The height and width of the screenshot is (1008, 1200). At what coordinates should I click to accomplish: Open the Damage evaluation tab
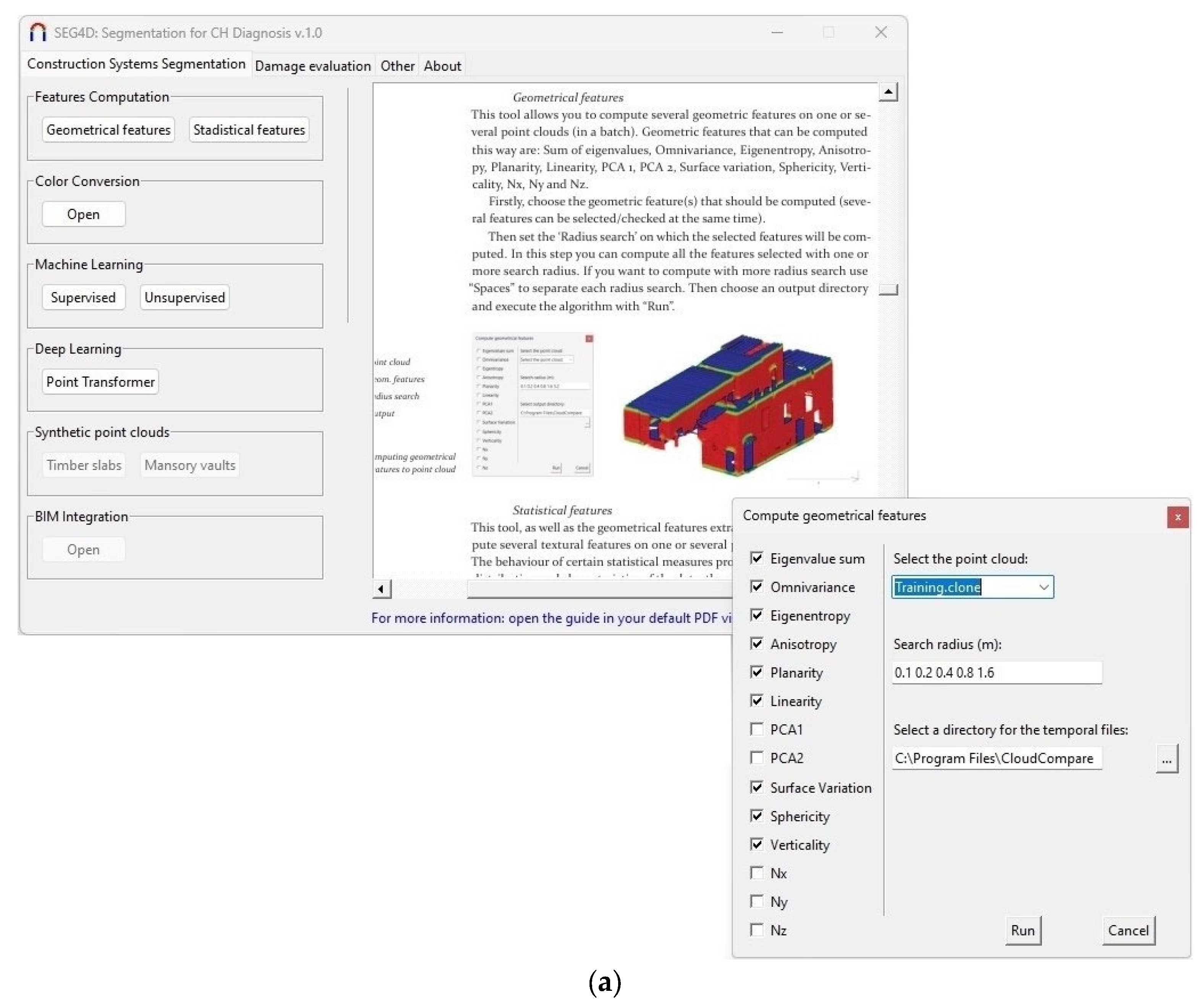(x=313, y=66)
